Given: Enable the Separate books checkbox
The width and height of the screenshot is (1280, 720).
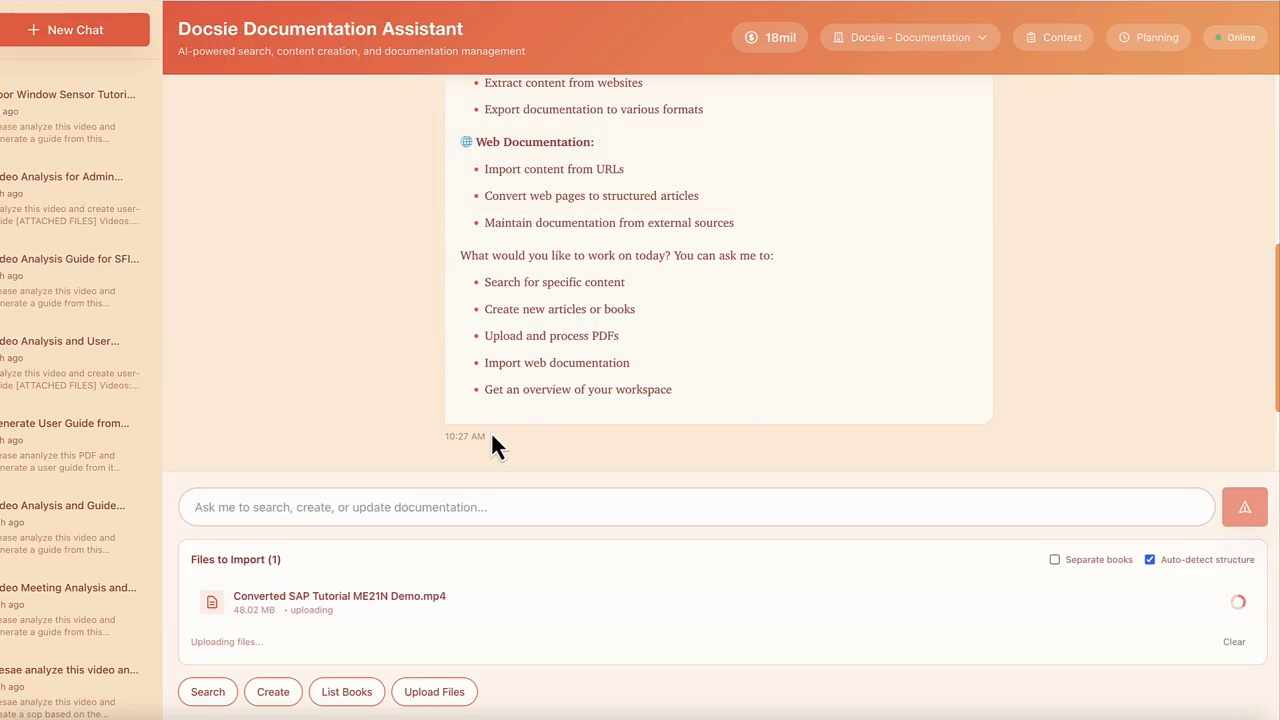Looking at the screenshot, I should [x=1055, y=559].
